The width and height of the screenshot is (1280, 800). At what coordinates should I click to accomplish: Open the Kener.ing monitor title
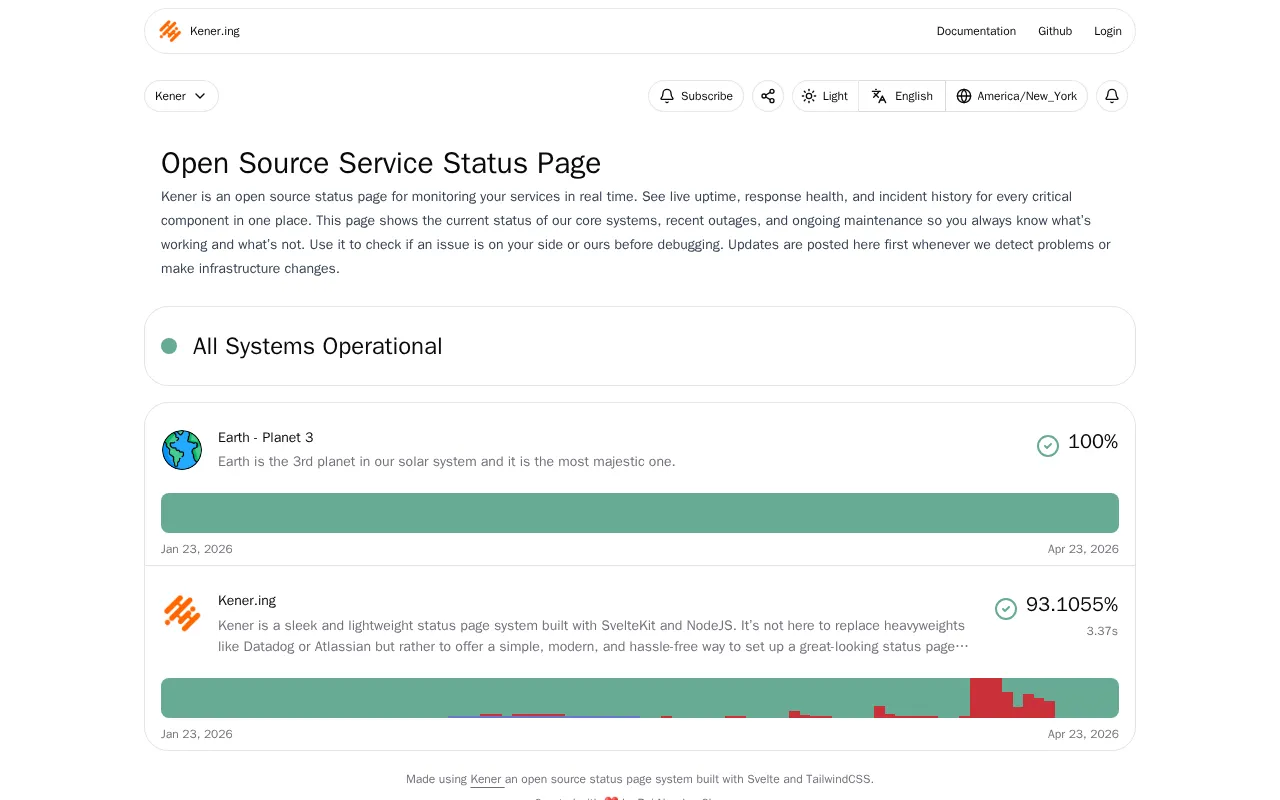pyautogui.click(x=247, y=600)
